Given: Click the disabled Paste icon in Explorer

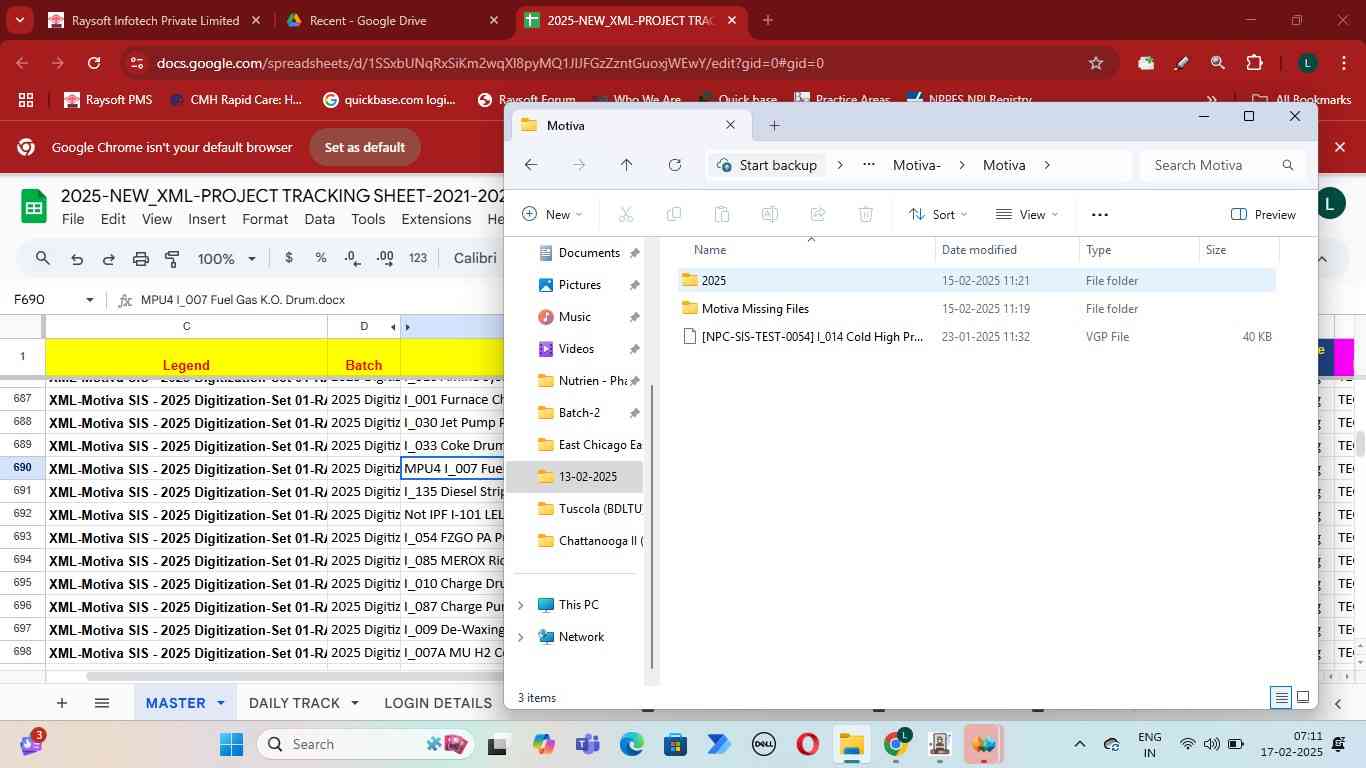Looking at the screenshot, I should click(x=722, y=214).
